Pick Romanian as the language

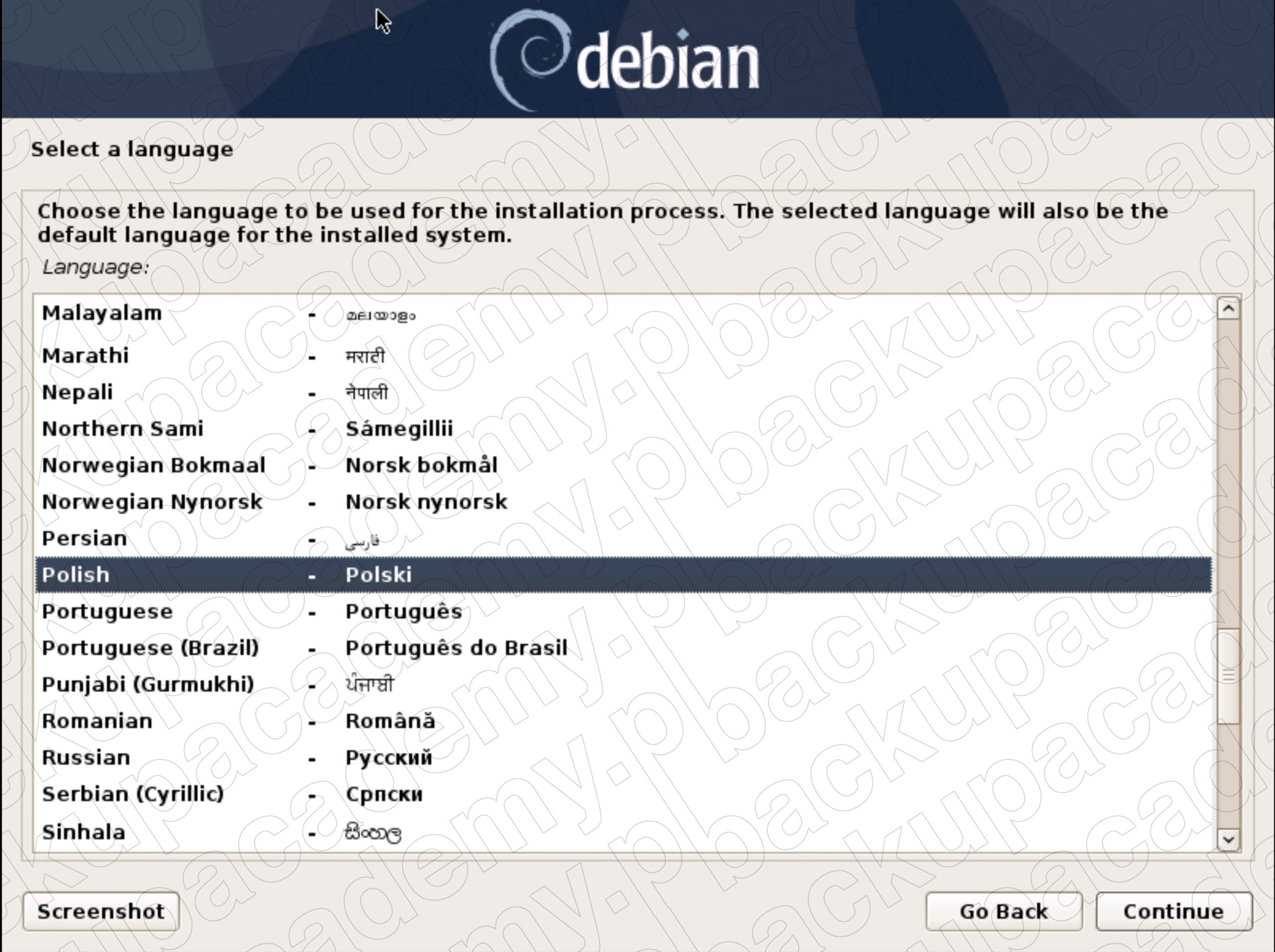623,721
